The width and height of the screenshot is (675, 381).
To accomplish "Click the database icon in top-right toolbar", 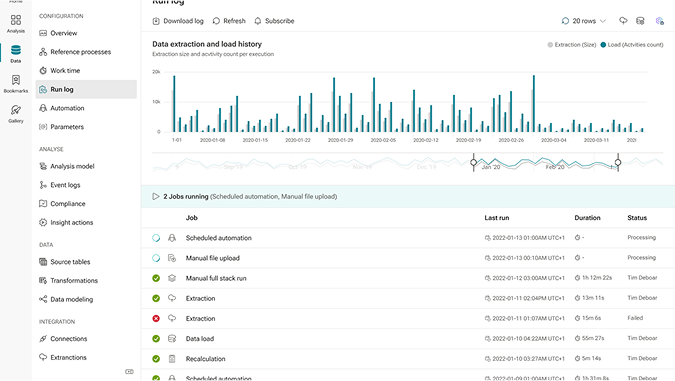I will click(x=640, y=21).
